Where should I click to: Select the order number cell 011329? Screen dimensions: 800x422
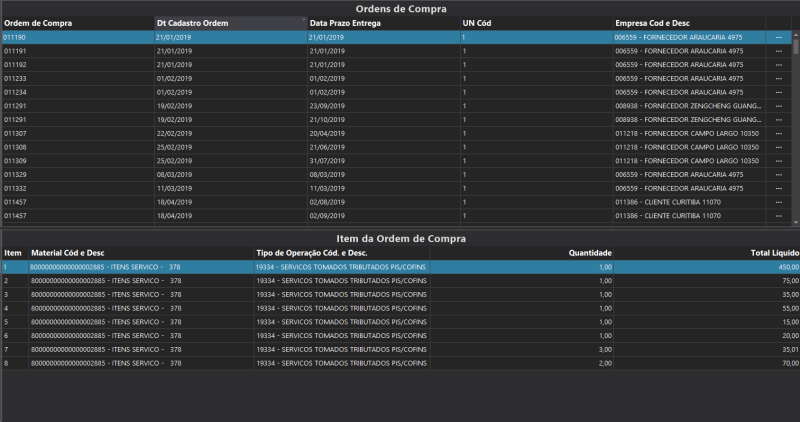point(78,175)
